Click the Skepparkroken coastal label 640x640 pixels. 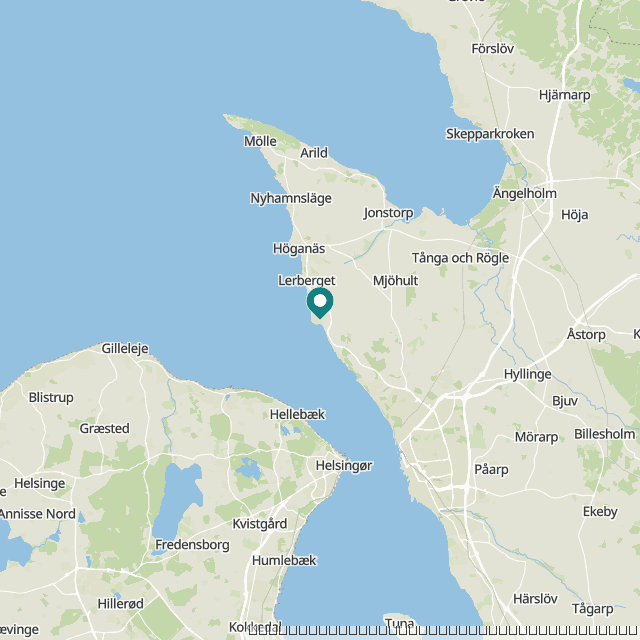[x=490, y=134]
